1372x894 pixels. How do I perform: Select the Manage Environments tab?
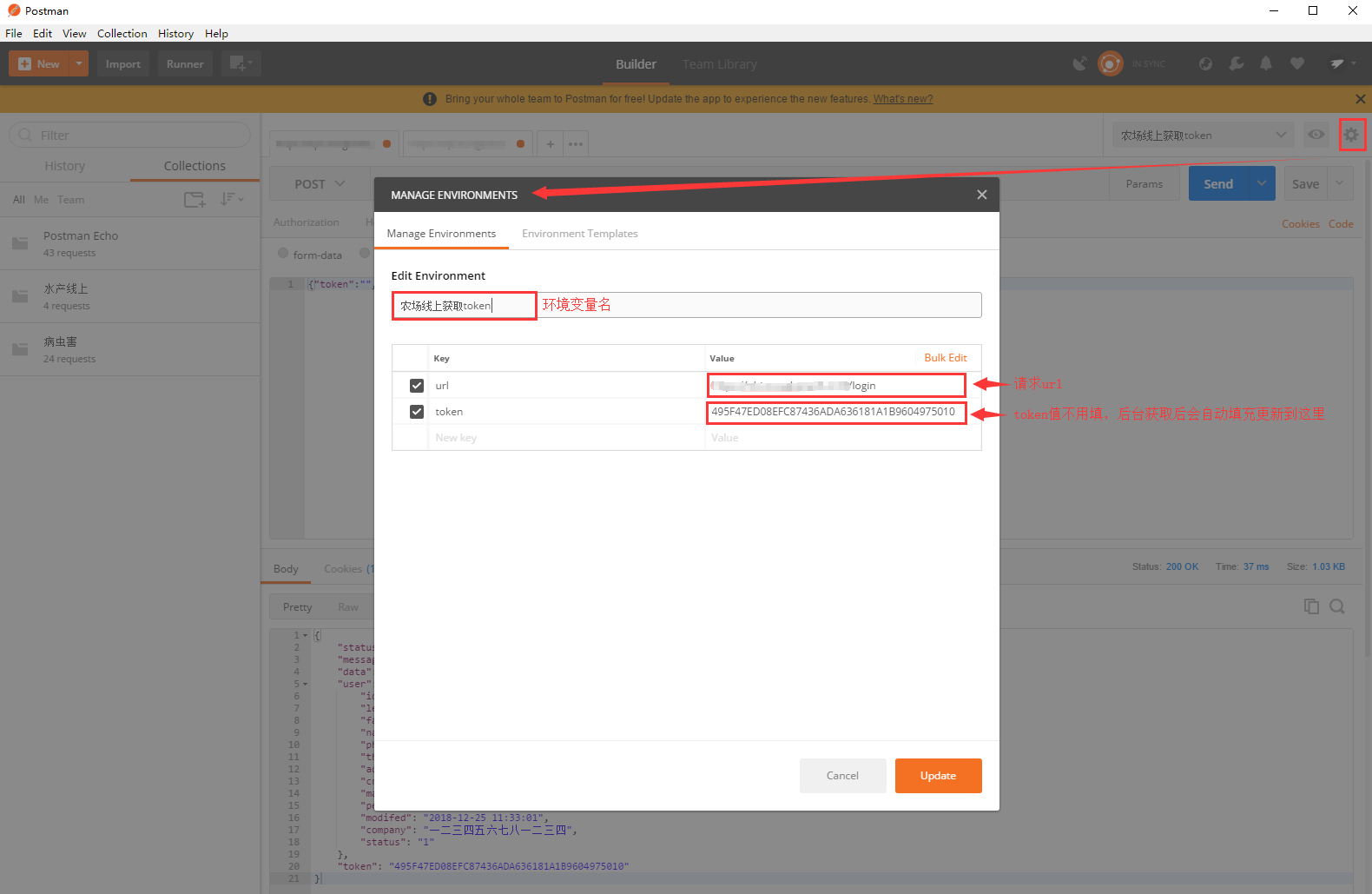tap(441, 234)
